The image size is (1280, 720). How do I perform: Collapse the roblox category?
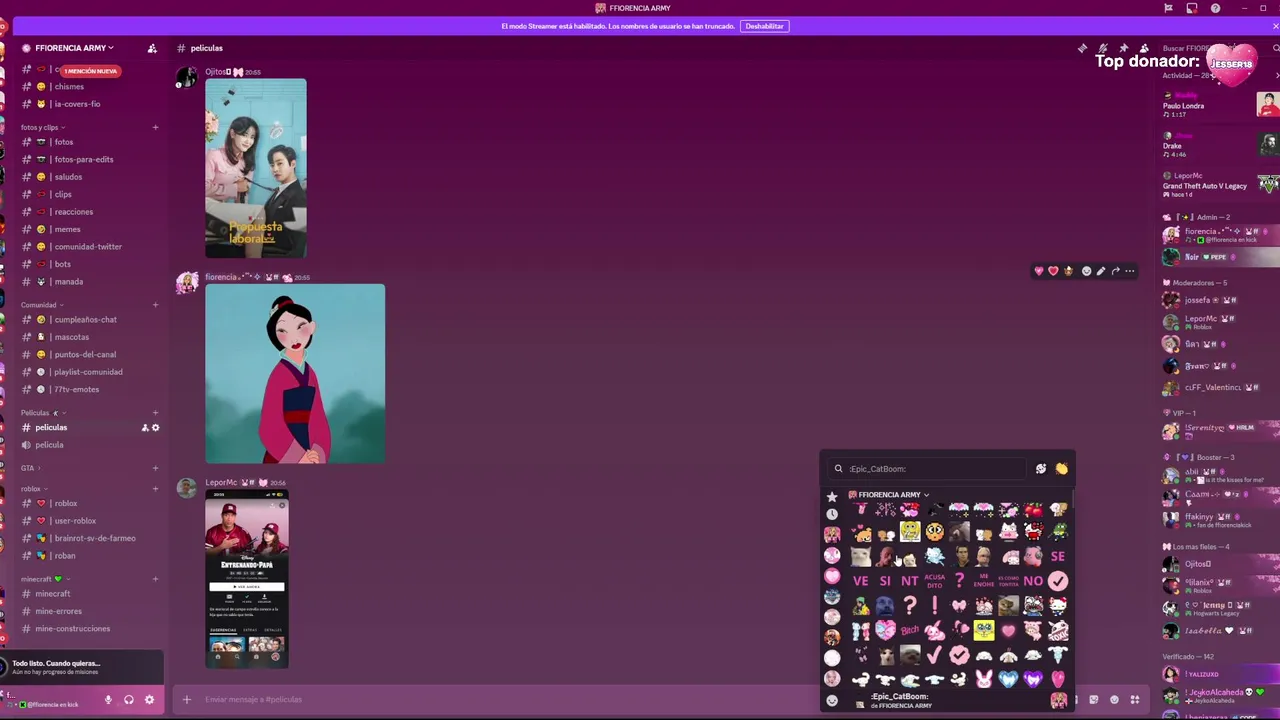(x=33, y=489)
